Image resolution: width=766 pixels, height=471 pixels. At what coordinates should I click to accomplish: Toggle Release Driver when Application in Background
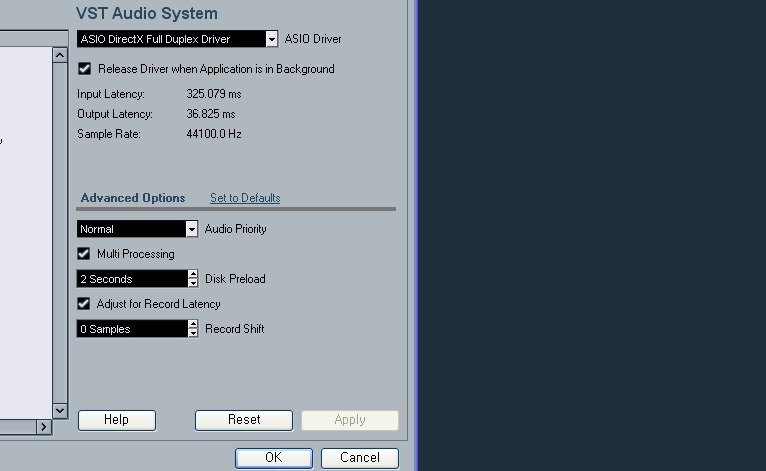pos(85,68)
